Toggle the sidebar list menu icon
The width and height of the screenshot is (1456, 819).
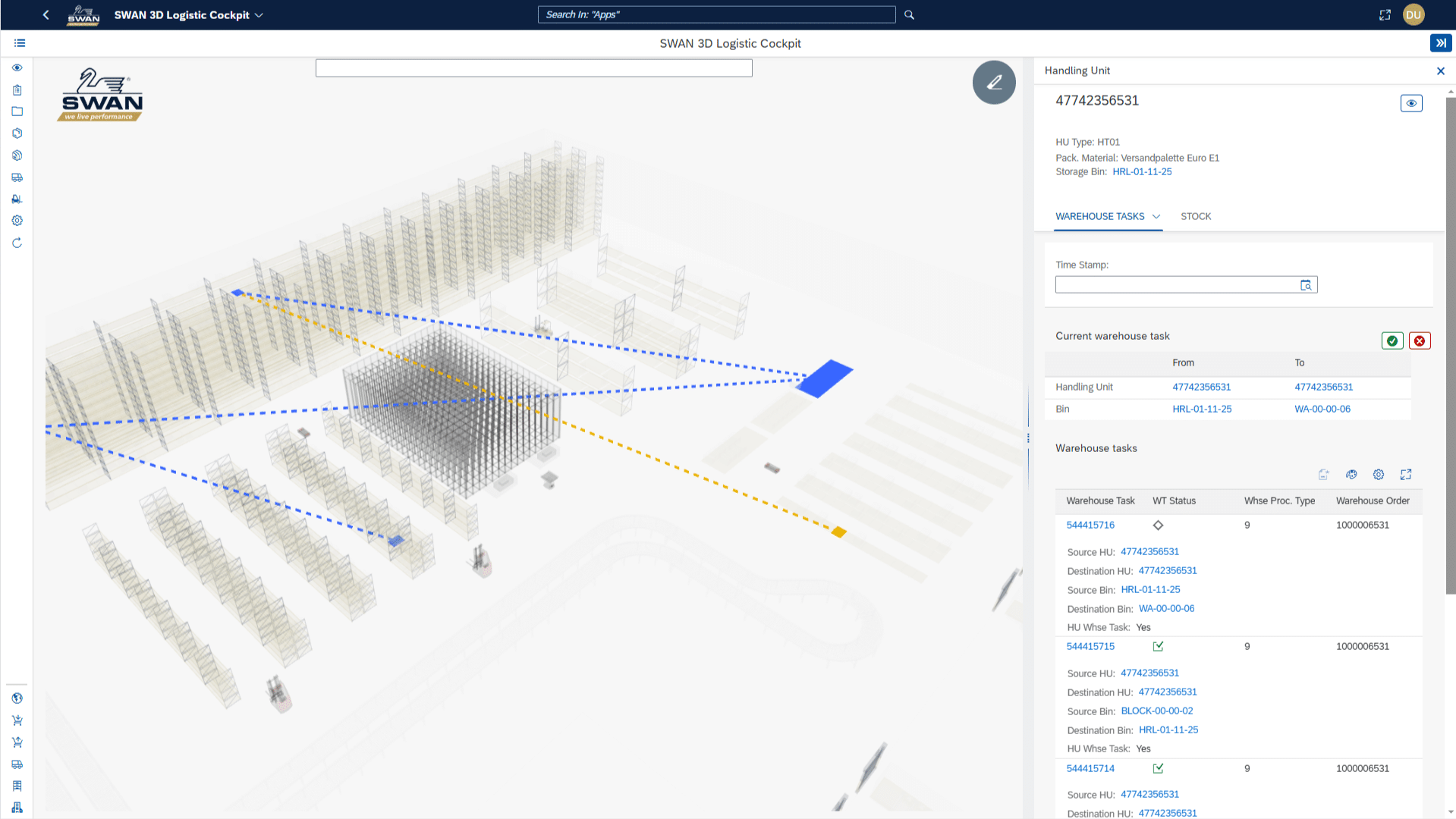[x=20, y=43]
